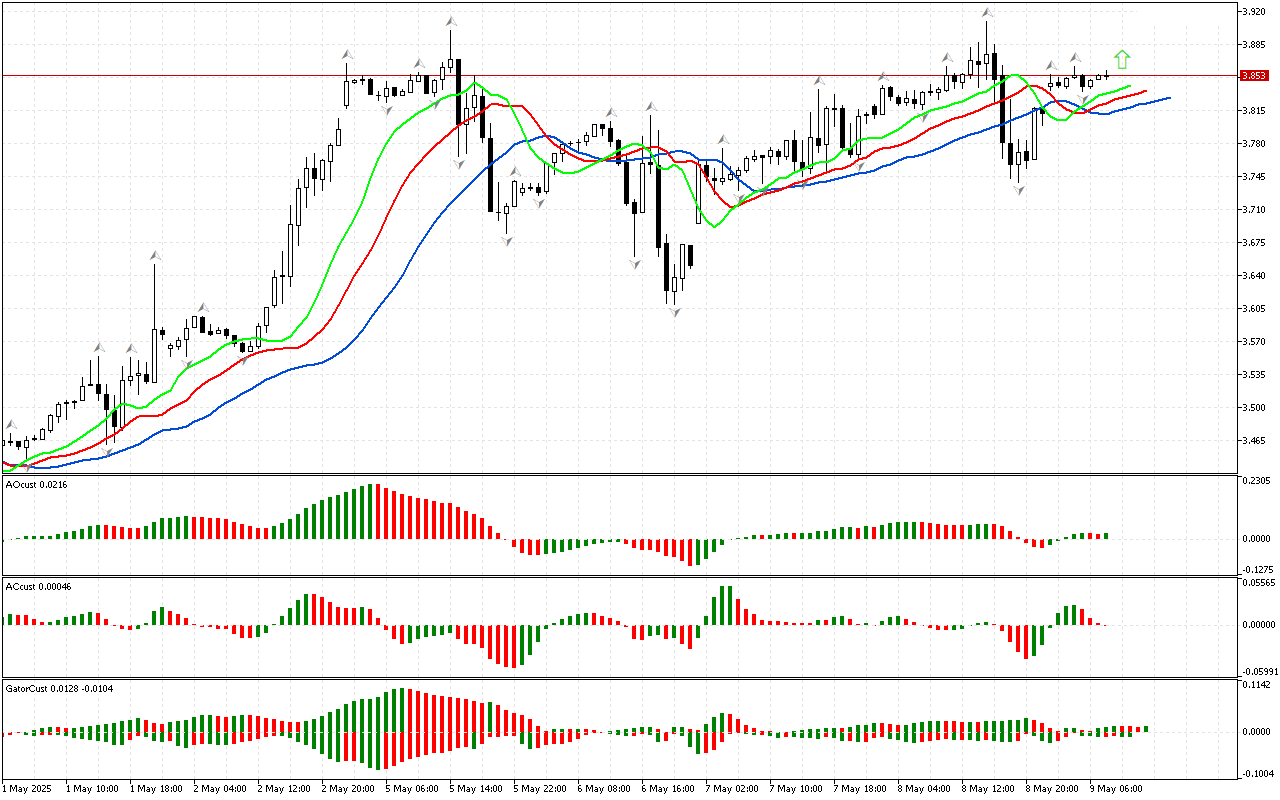1280x800 pixels.
Task: Click the up fractal above the 2 May 20:00 candle
Action: click(347, 54)
